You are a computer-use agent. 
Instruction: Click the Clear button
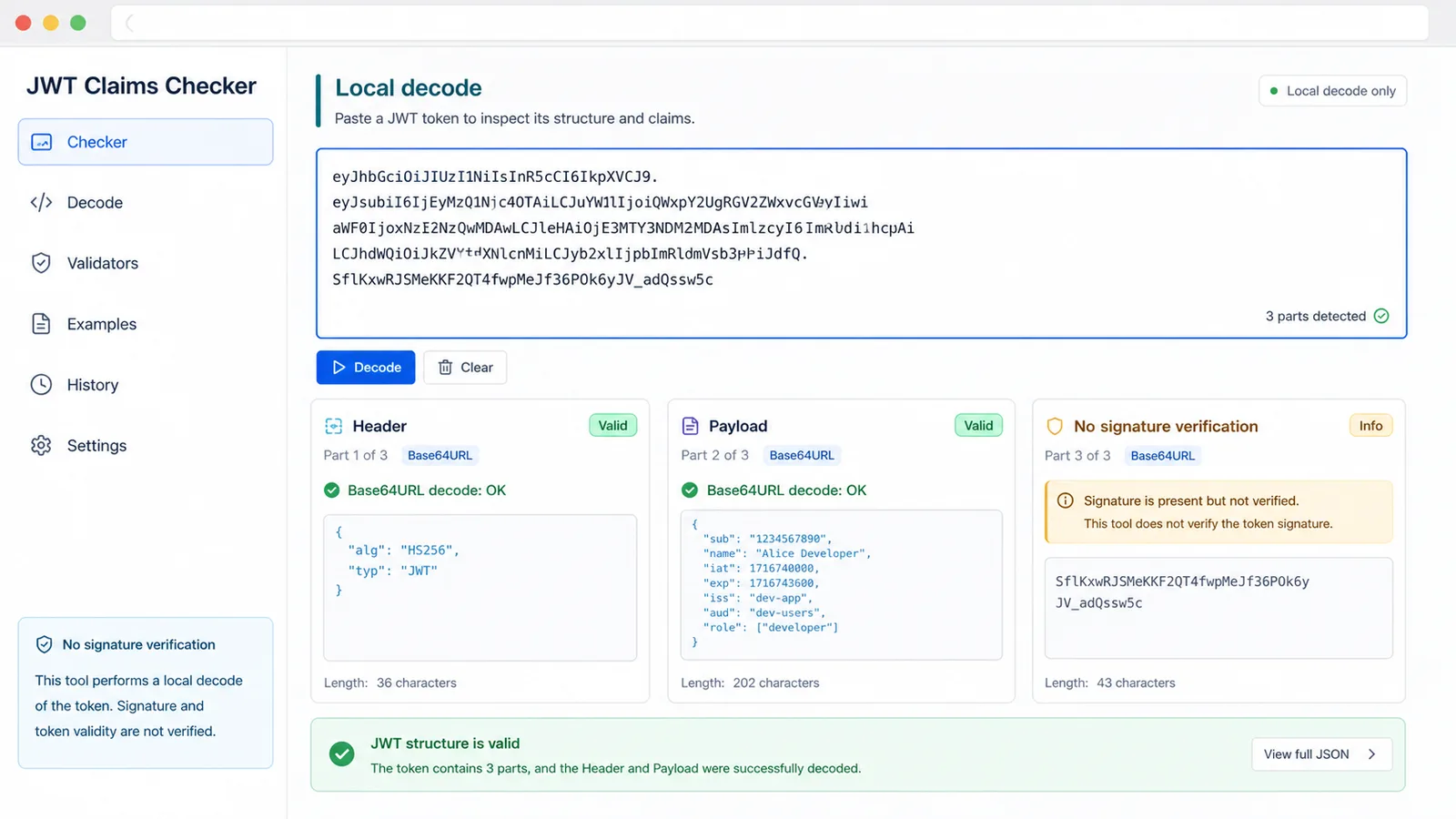click(465, 368)
